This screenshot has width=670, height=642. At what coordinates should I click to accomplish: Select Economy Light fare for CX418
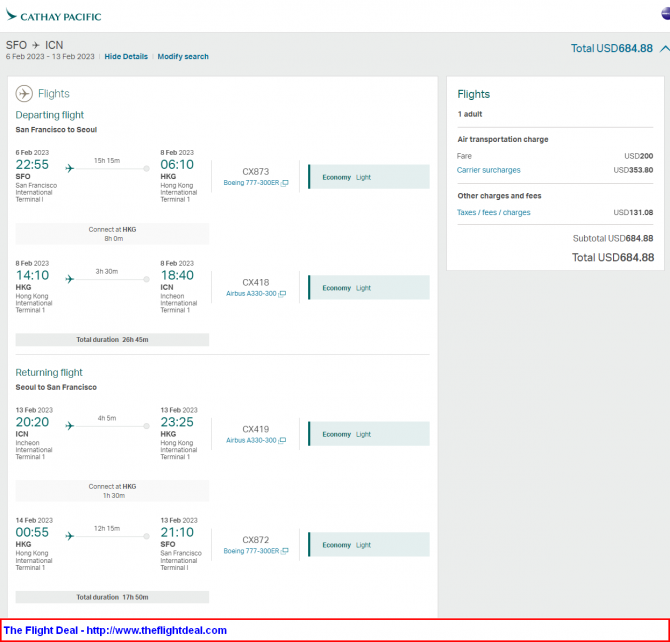(x=369, y=288)
